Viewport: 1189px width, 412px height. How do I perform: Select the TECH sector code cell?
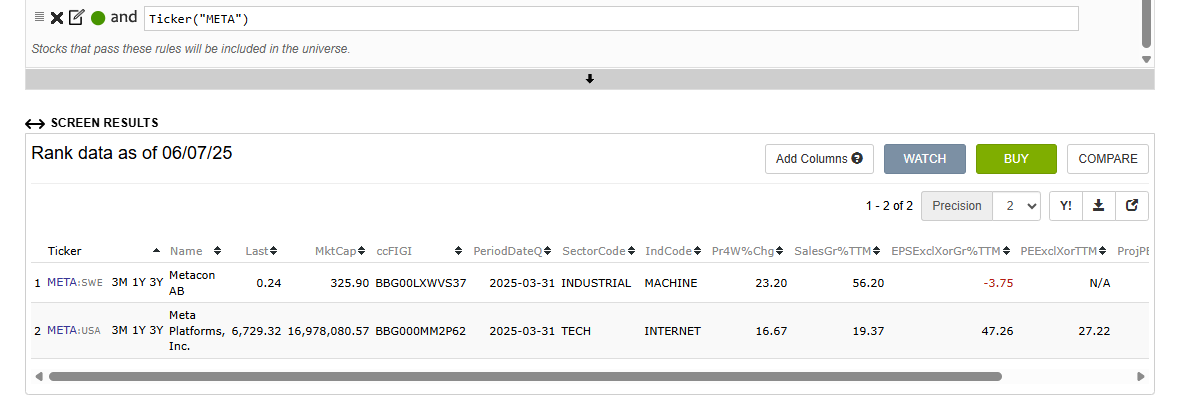coord(576,331)
